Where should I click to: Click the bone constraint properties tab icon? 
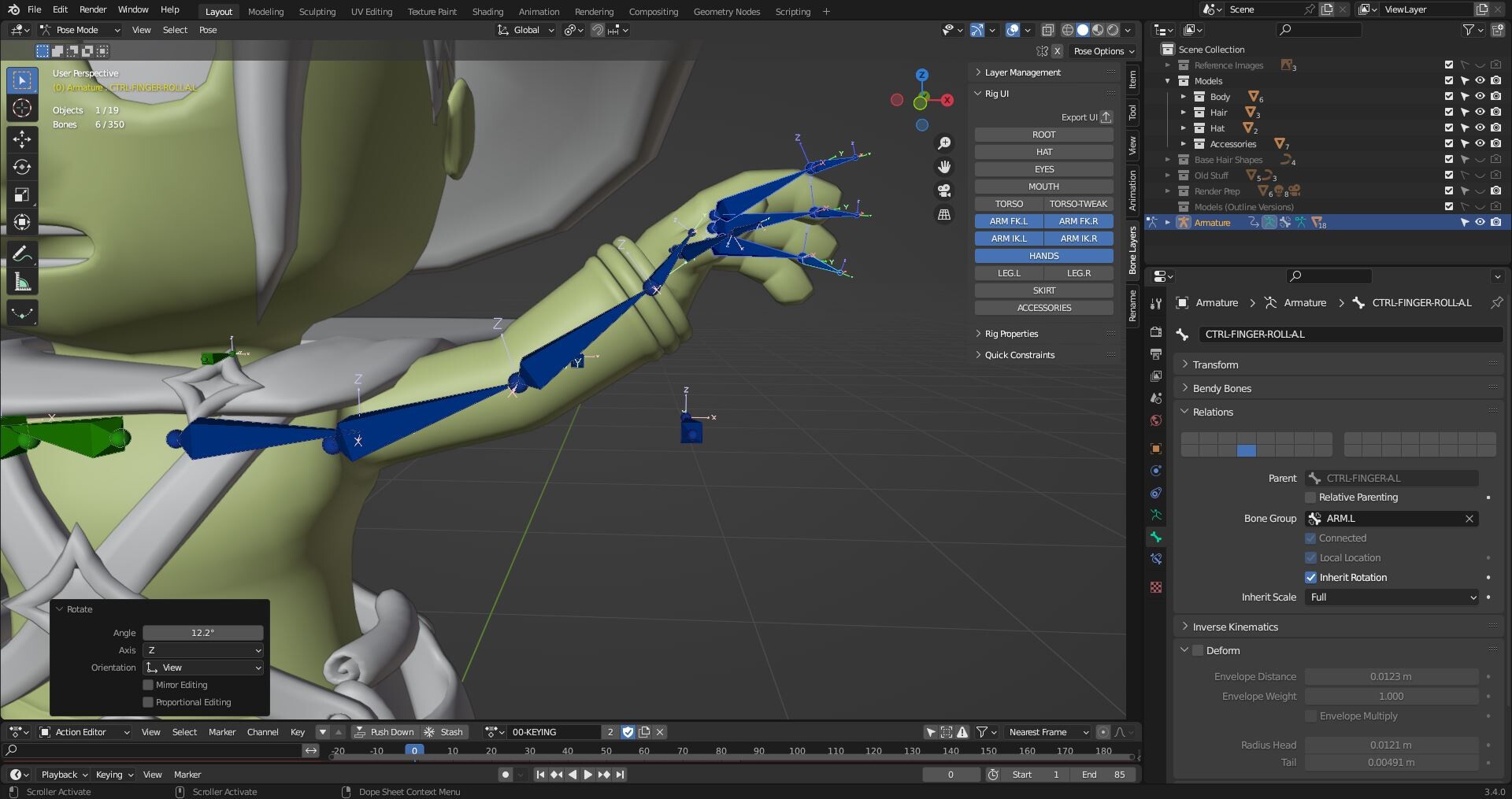(x=1155, y=558)
